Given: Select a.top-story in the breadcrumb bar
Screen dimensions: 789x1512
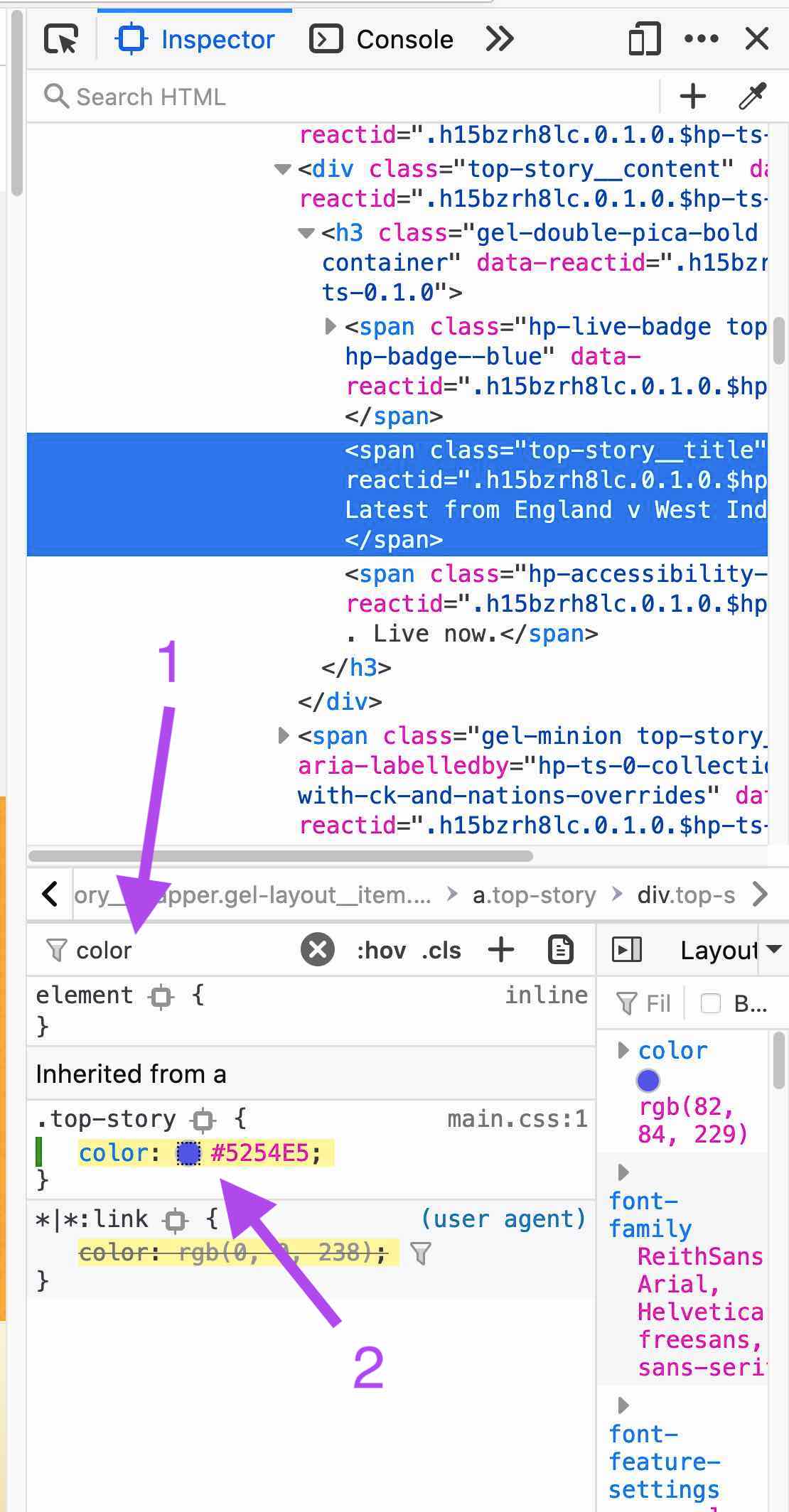Looking at the screenshot, I should [x=533, y=895].
